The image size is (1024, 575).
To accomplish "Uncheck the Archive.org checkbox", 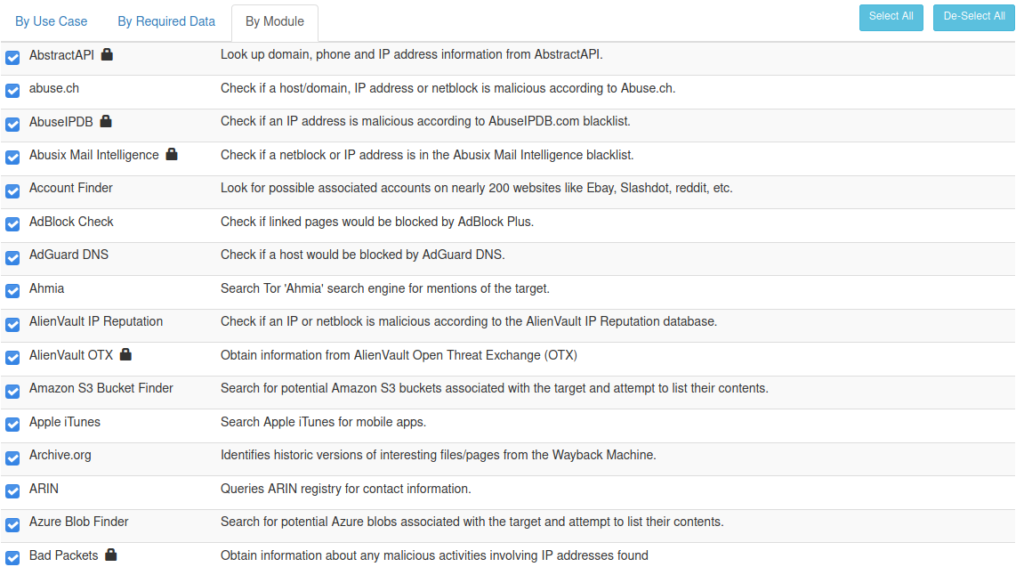I will pos(12,457).
